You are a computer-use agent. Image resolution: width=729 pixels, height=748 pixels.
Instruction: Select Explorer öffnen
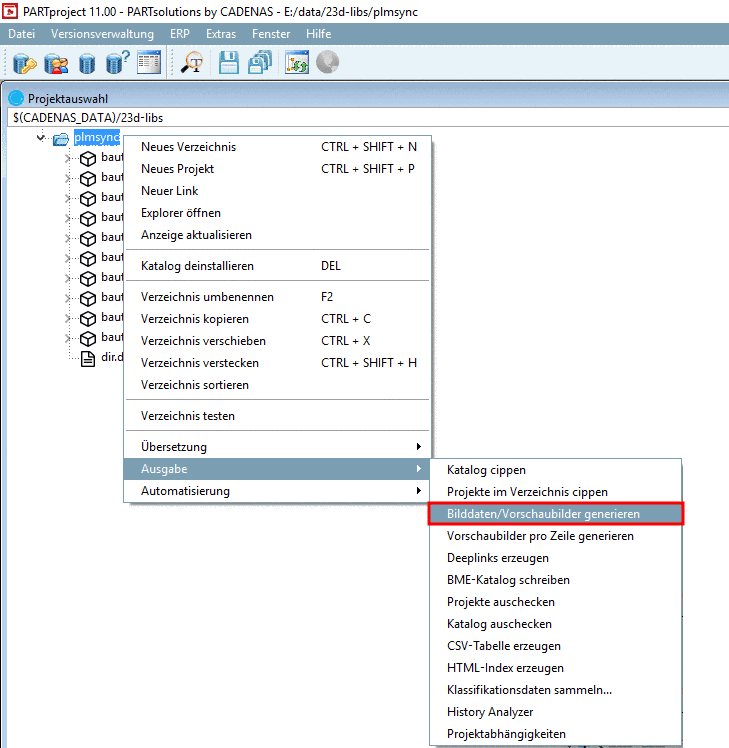(277, 213)
